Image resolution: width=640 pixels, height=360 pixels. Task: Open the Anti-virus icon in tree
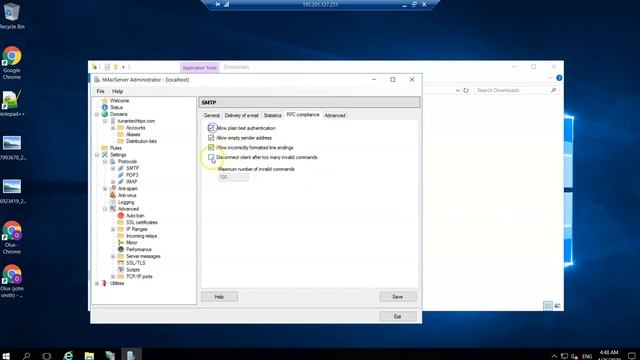[113, 195]
